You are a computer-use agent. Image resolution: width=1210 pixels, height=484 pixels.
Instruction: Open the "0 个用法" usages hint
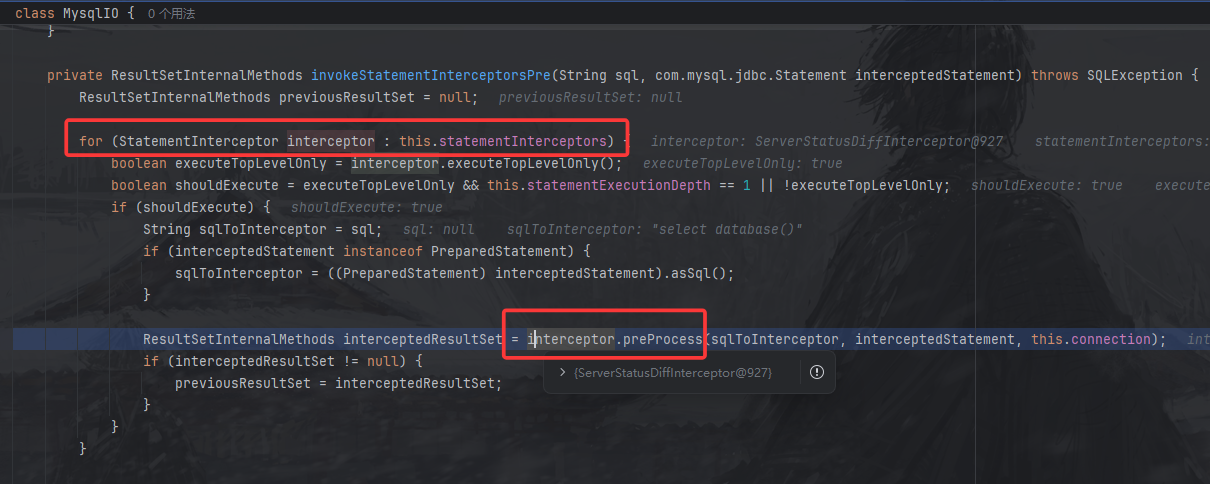[x=171, y=14]
